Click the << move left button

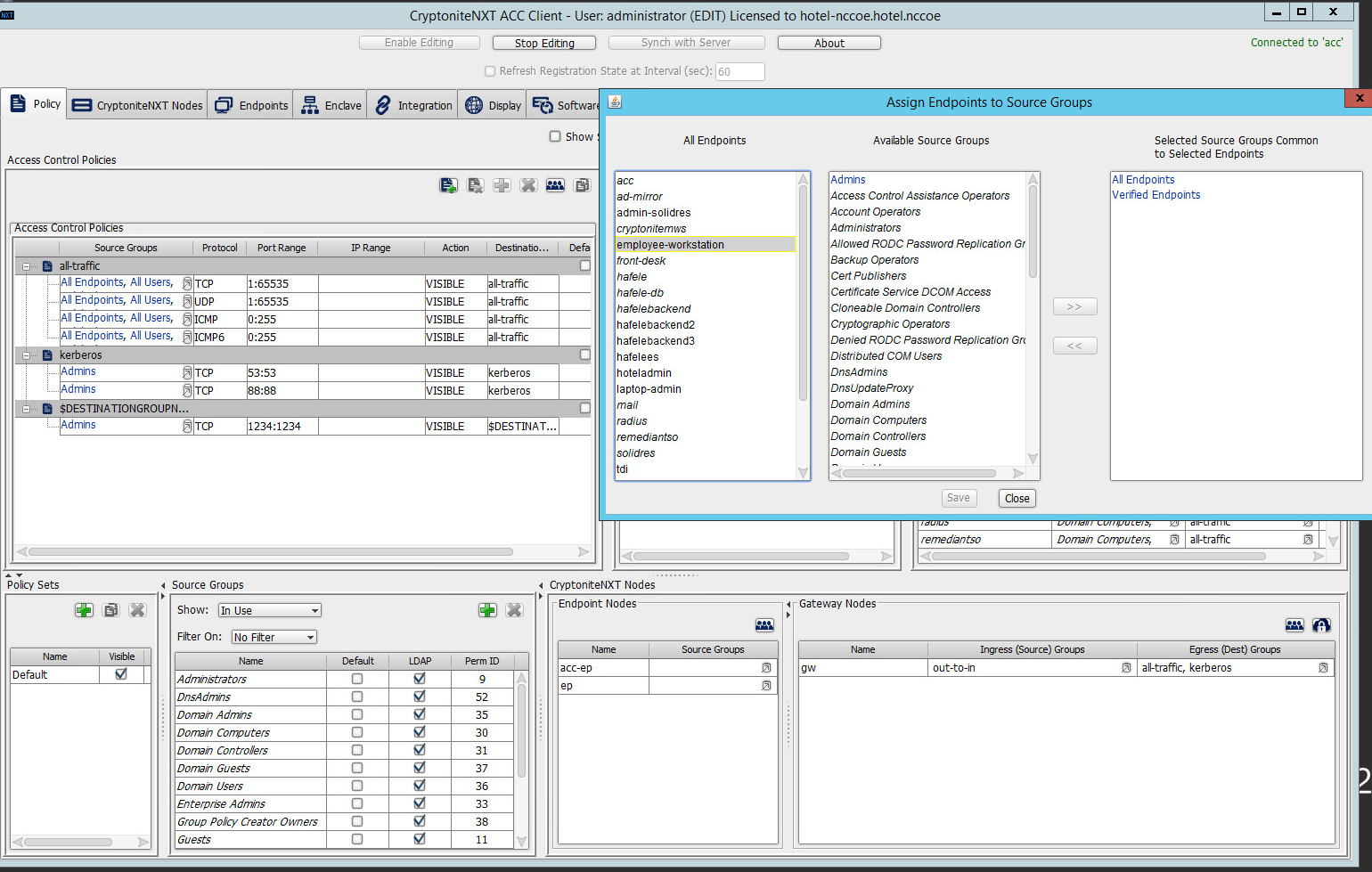coord(1074,346)
